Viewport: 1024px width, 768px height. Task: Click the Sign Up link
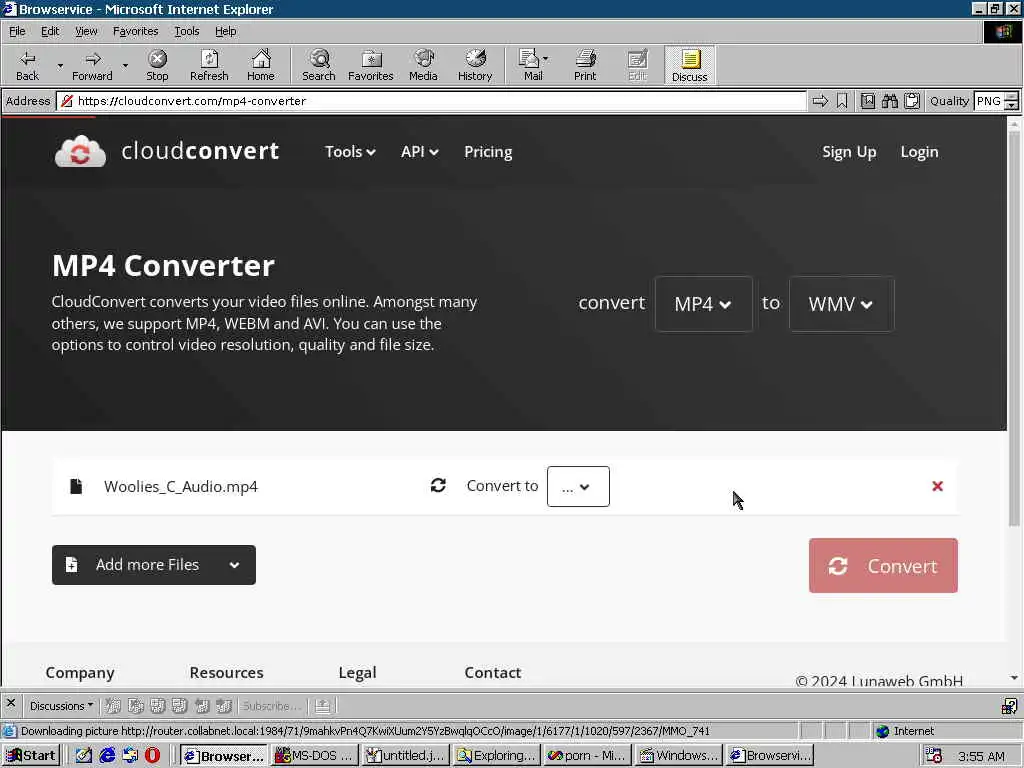pyautogui.click(x=849, y=152)
